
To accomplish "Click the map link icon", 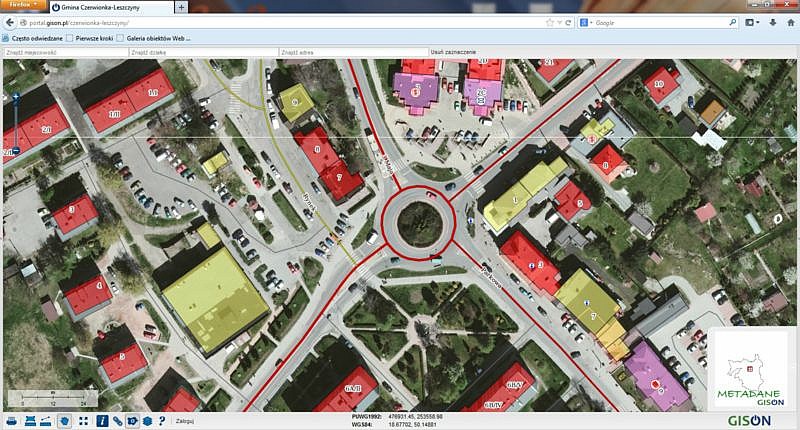I will (117, 420).
